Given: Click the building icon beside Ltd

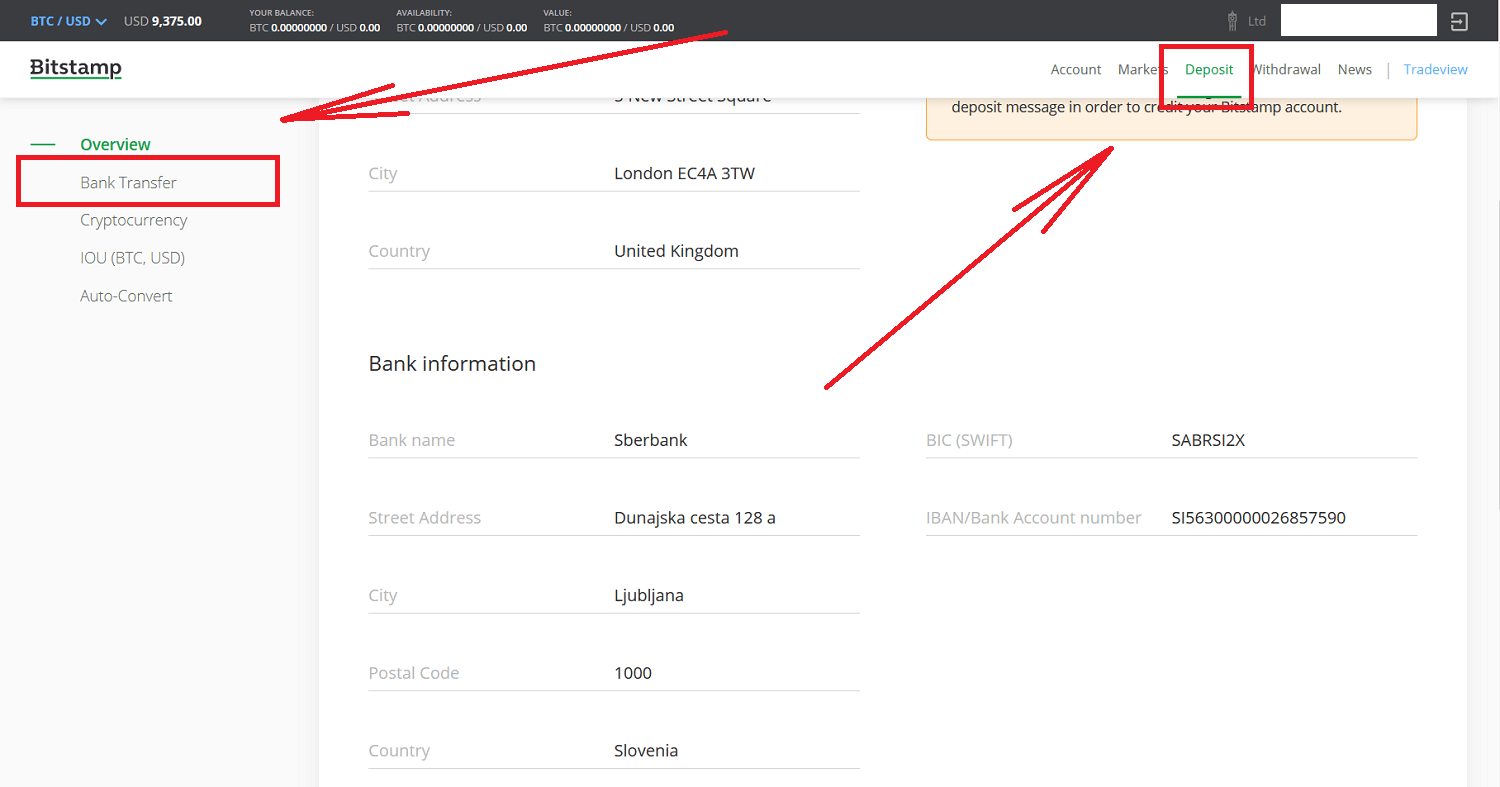Looking at the screenshot, I should 1233,20.
